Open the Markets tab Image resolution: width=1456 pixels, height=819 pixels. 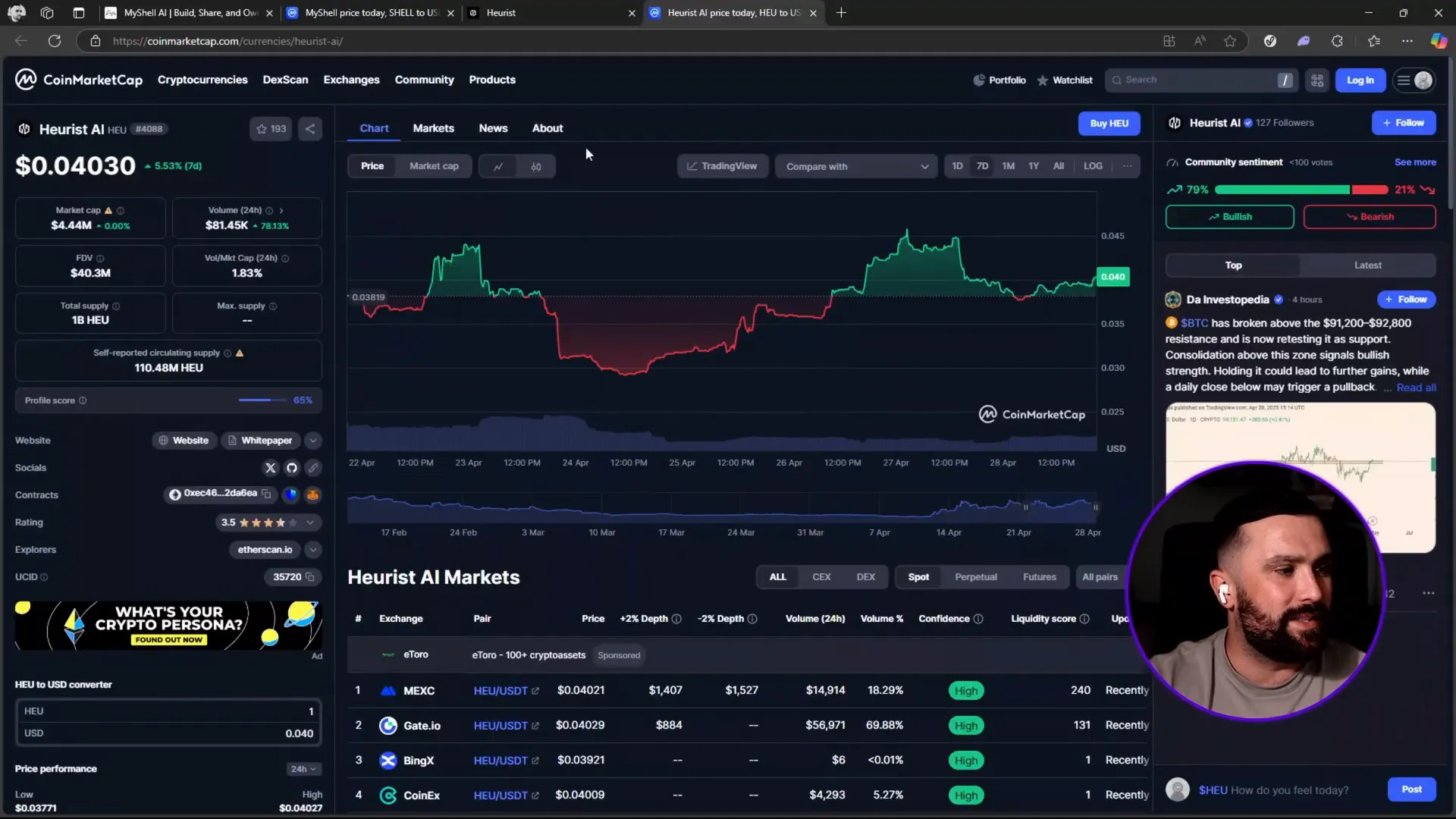433,128
